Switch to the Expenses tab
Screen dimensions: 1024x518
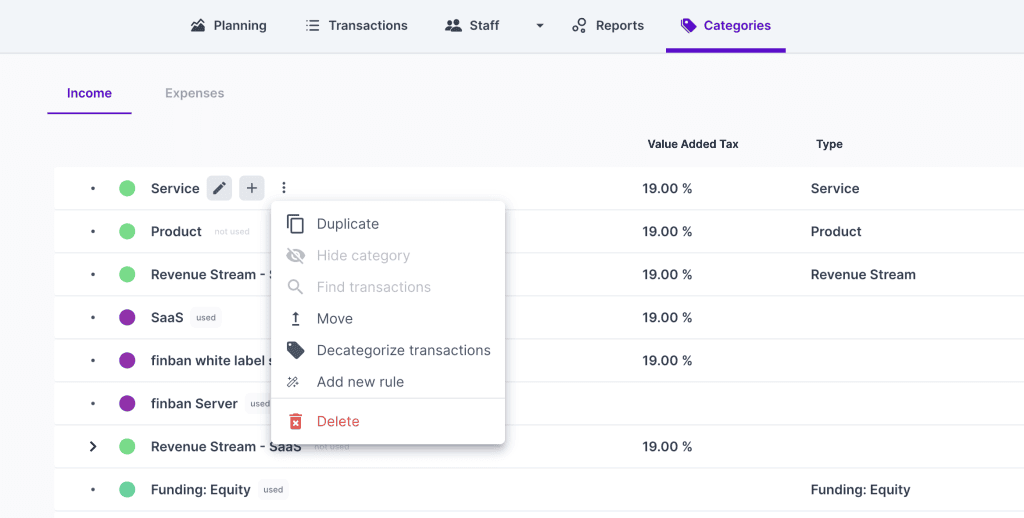click(194, 93)
